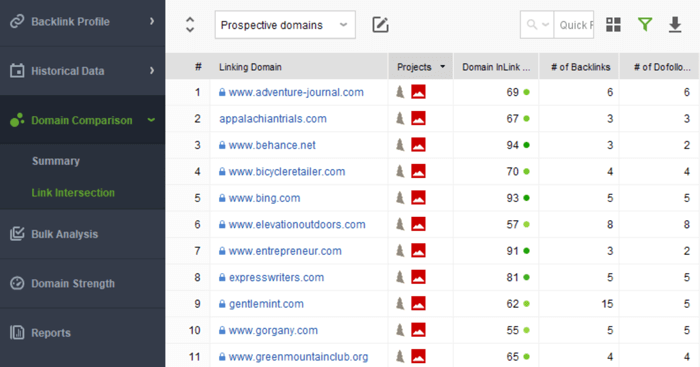Click the edit workspace pencil icon
This screenshot has height=367, width=700.
click(x=380, y=25)
